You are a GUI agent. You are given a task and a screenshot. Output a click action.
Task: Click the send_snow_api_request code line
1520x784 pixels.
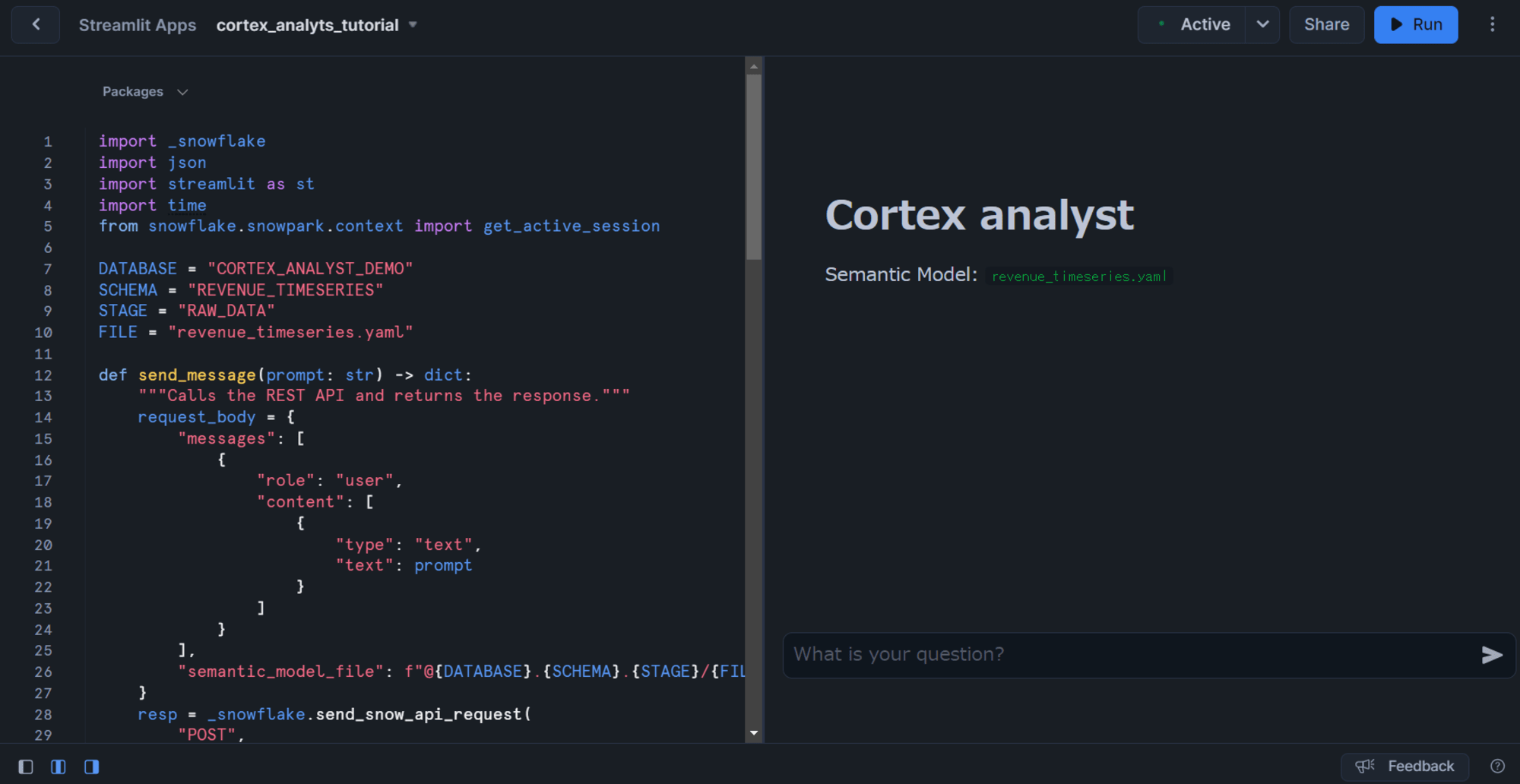[334, 714]
